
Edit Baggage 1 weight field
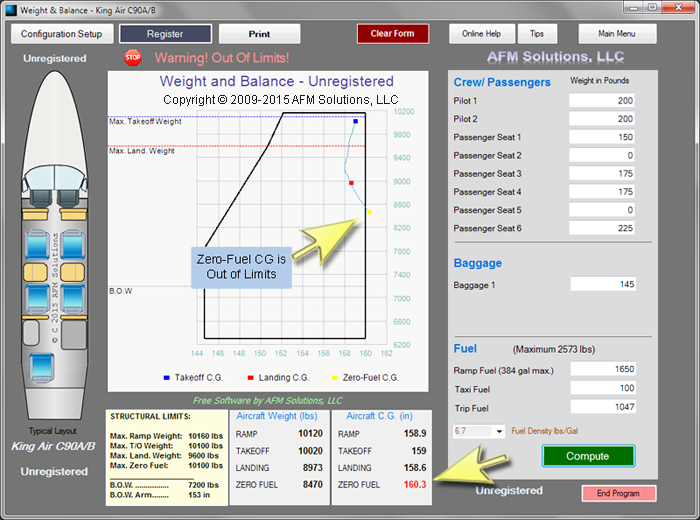tap(603, 284)
